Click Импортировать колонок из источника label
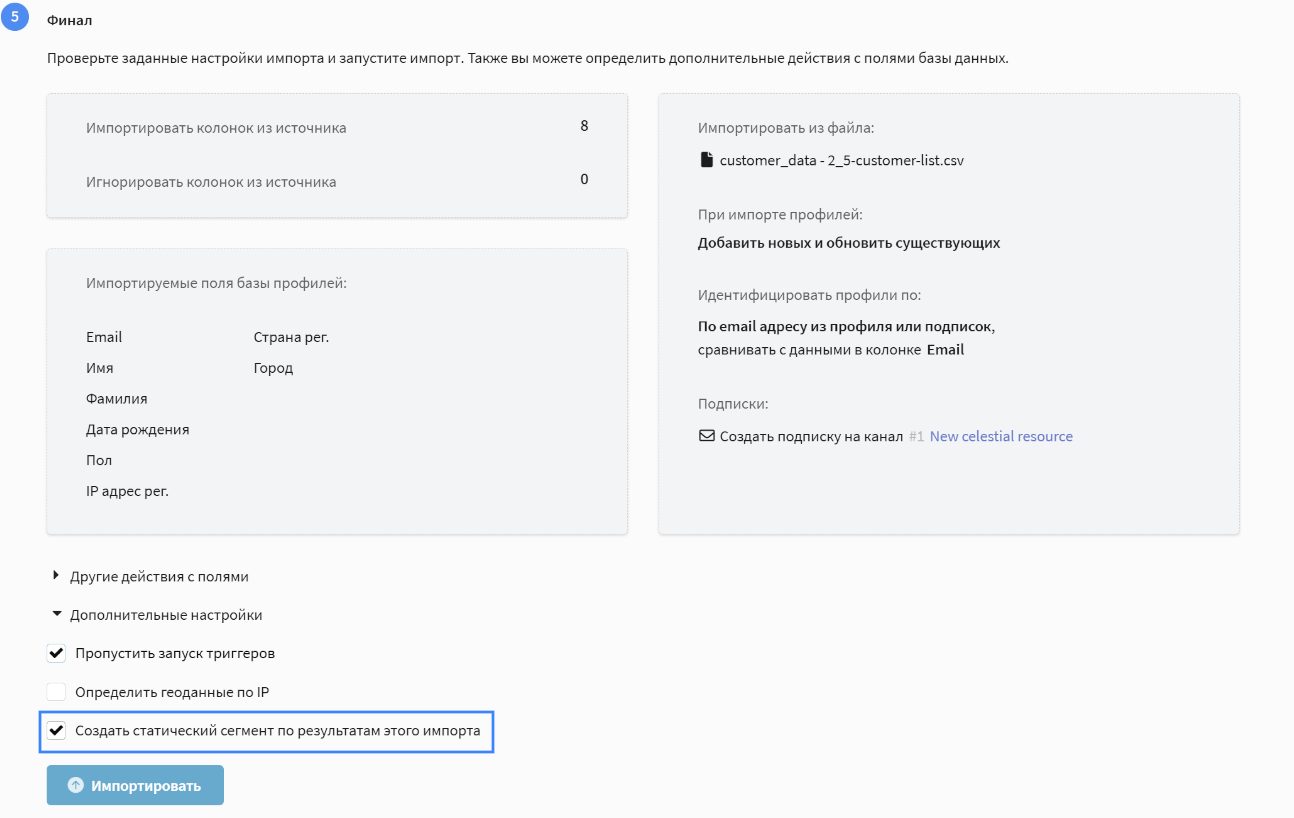Viewport: 1294px width, 818px height. pyautogui.click(x=216, y=128)
